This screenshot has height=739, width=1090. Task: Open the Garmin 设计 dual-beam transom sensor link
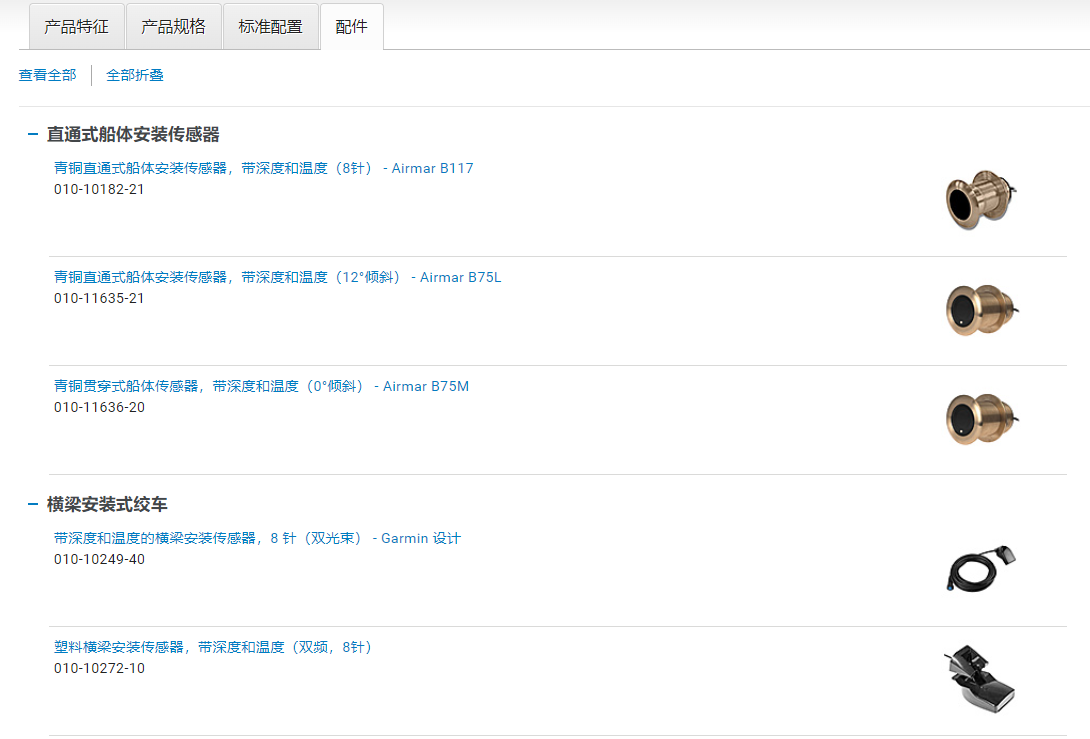tap(257, 538)
